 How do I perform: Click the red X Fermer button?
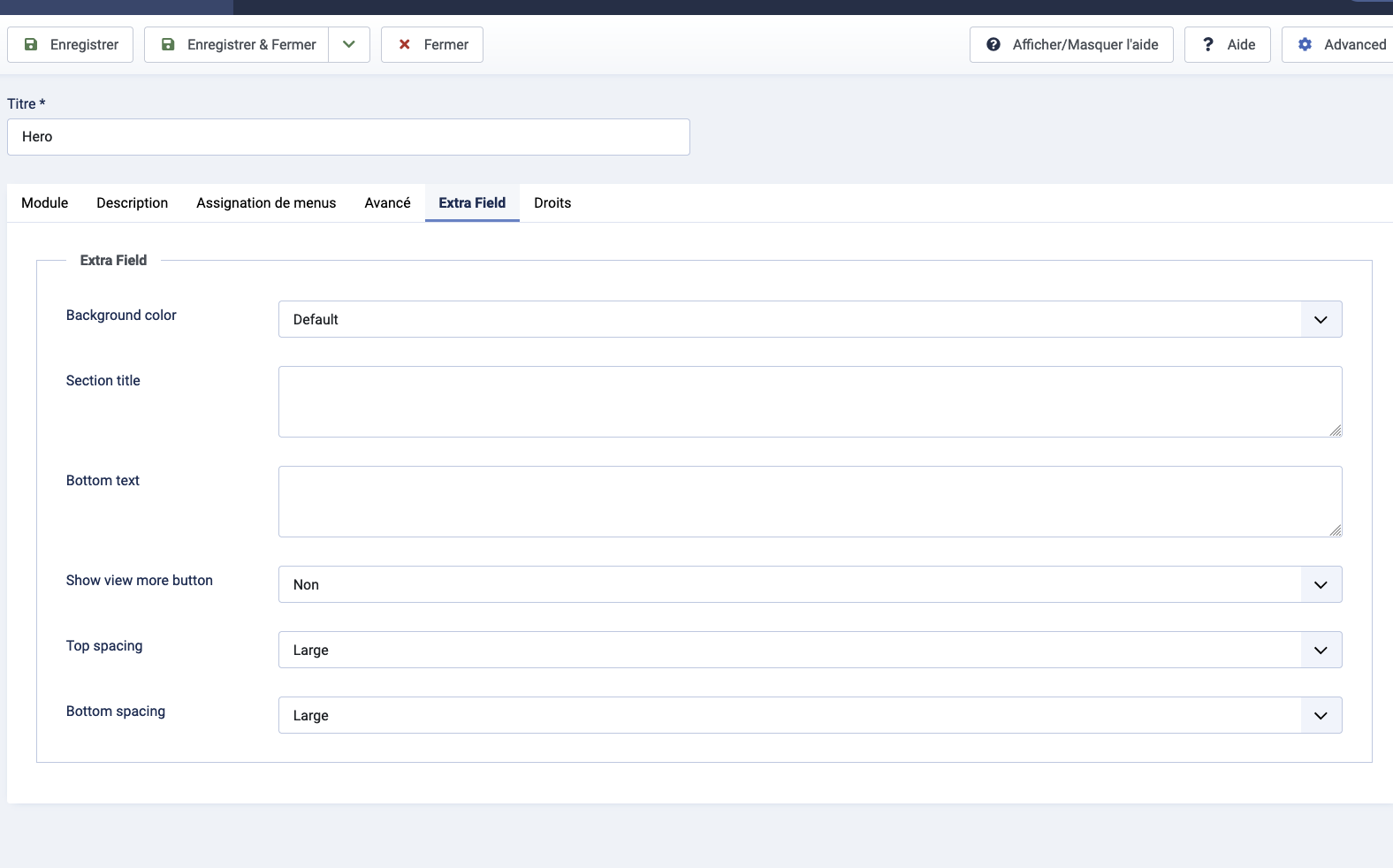click(432, 45)
